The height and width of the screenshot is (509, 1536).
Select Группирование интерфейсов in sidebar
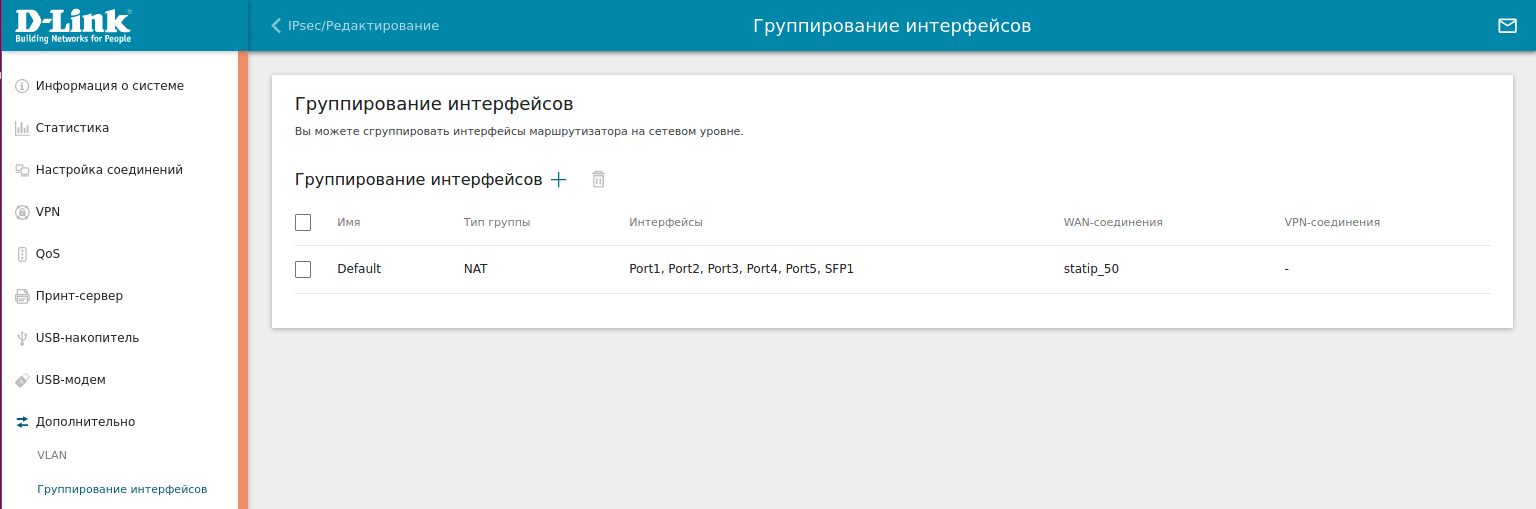(x=122, y=489)
